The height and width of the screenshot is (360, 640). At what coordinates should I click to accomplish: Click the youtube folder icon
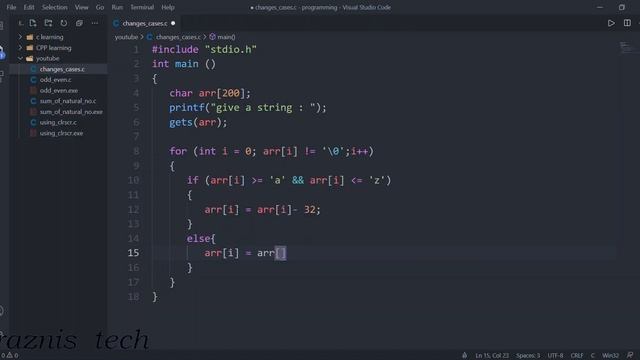pos(30,58)
